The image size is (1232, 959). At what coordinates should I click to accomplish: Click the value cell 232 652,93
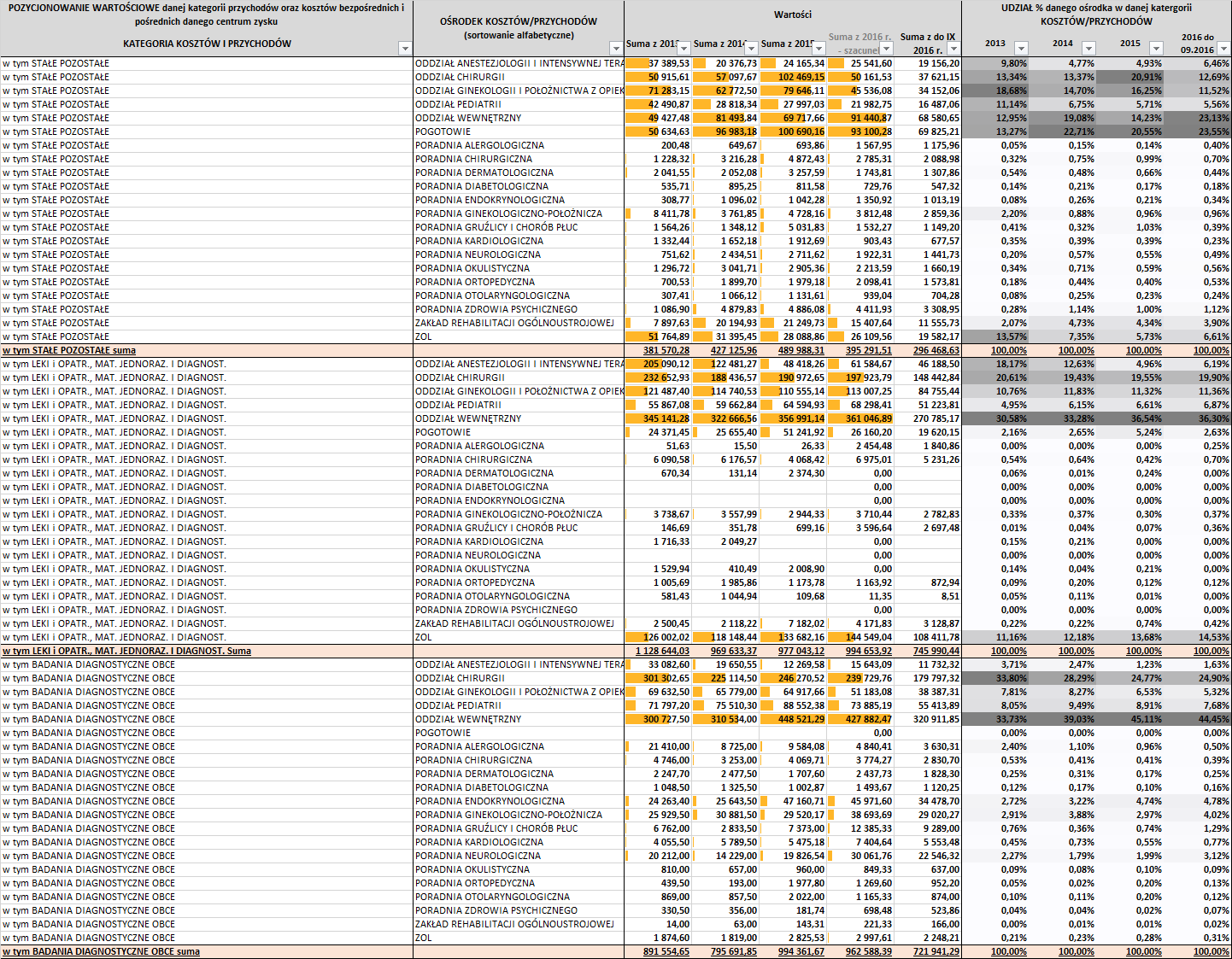pyautogui.click(x=658, y=377)
